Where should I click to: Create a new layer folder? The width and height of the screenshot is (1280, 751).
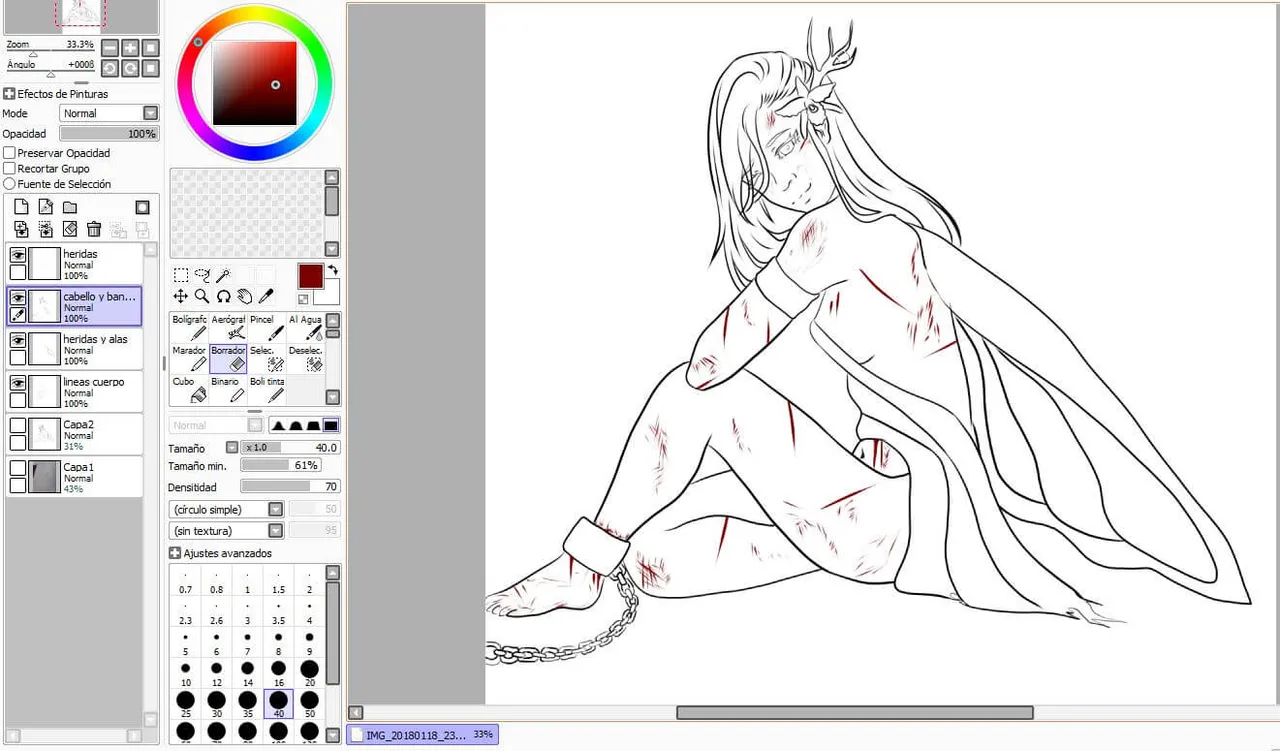[x=70, y=207]
